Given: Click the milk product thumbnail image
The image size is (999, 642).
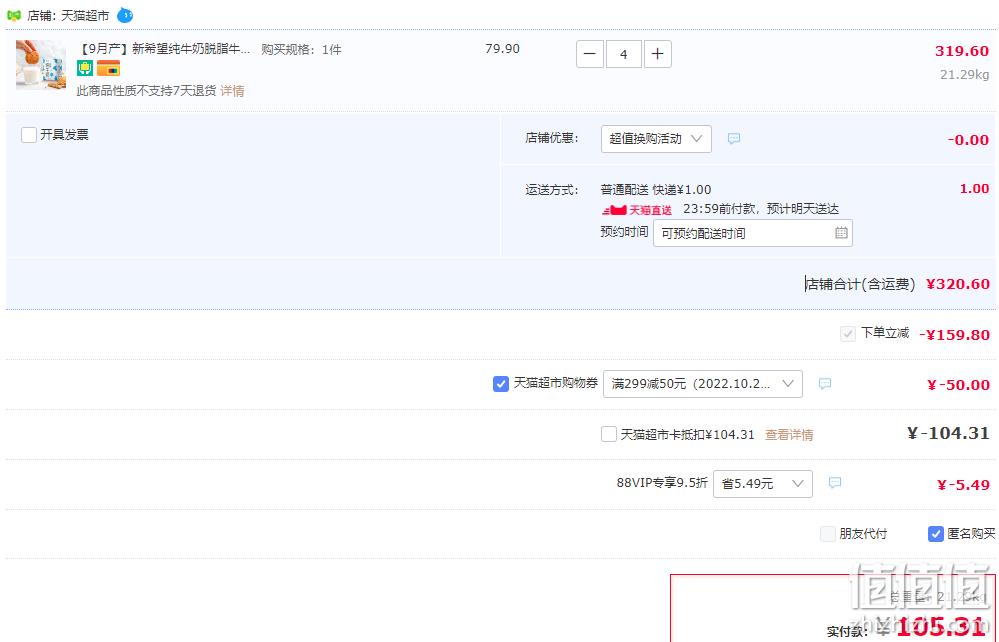Looking at the screenshot, I should pos(41,65).
